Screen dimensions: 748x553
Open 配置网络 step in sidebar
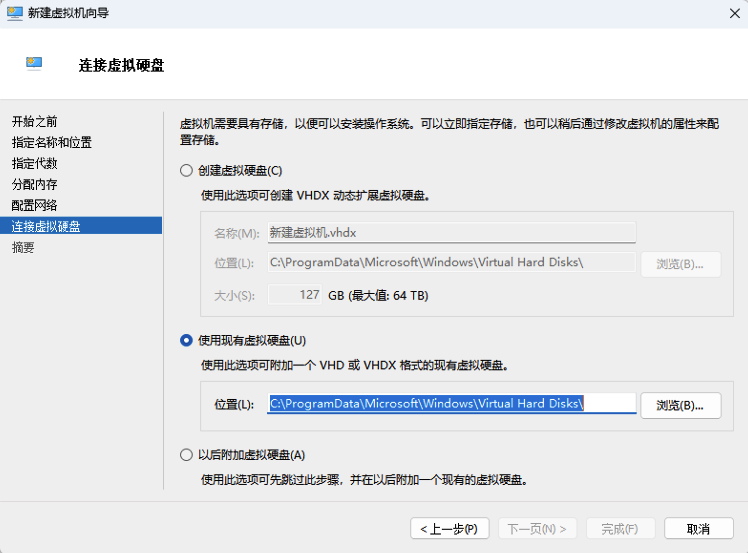coord(35,205)
